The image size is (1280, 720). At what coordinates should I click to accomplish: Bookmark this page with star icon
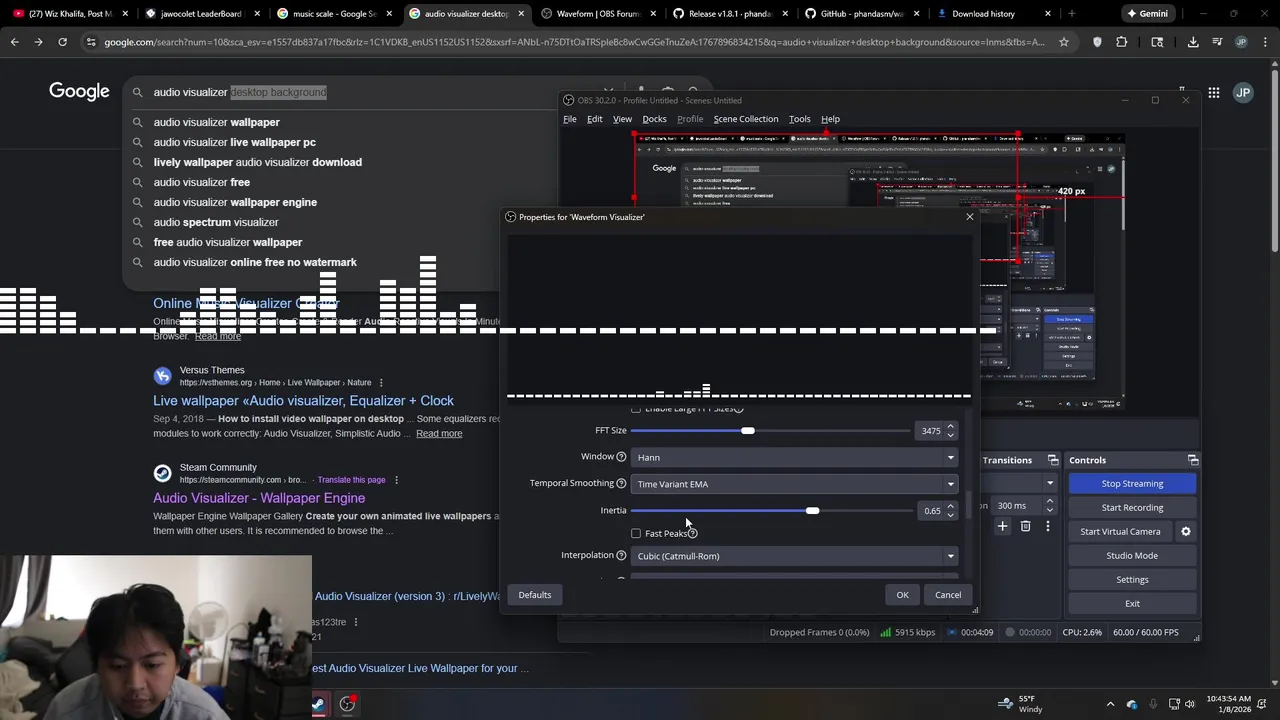pos(1063,42)
